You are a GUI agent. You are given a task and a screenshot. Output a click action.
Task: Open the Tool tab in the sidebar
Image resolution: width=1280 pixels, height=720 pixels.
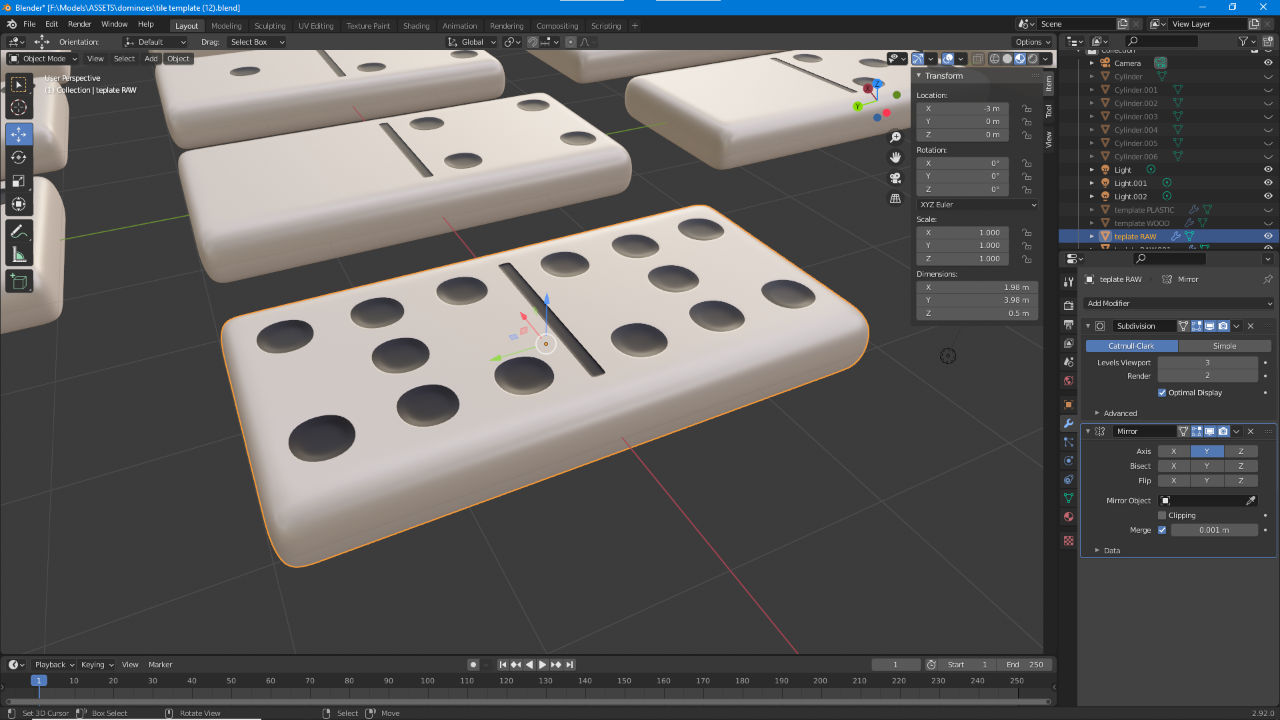click(x=1049, y=111)
